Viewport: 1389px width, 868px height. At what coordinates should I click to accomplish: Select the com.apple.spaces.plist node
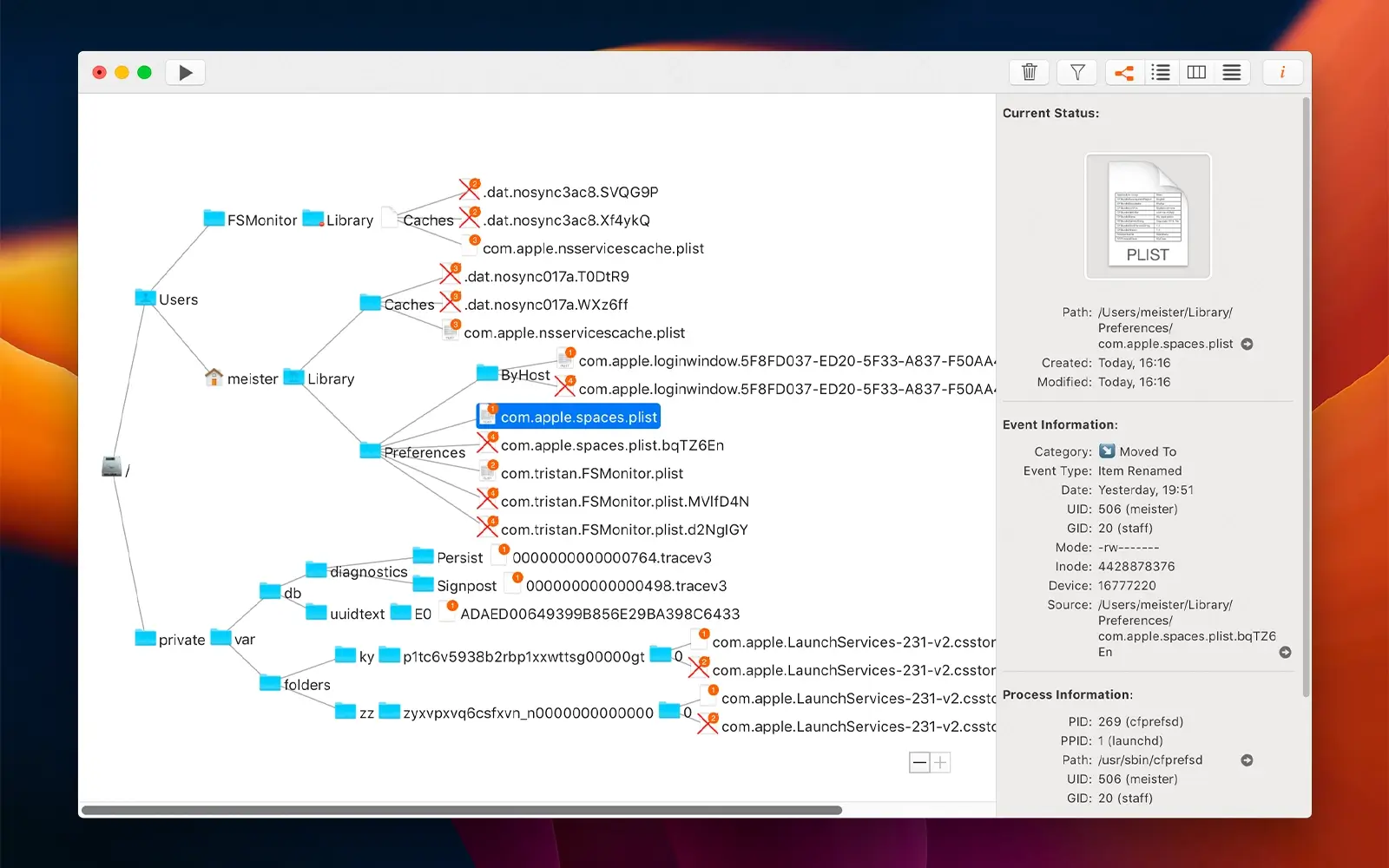coord(569,417)
